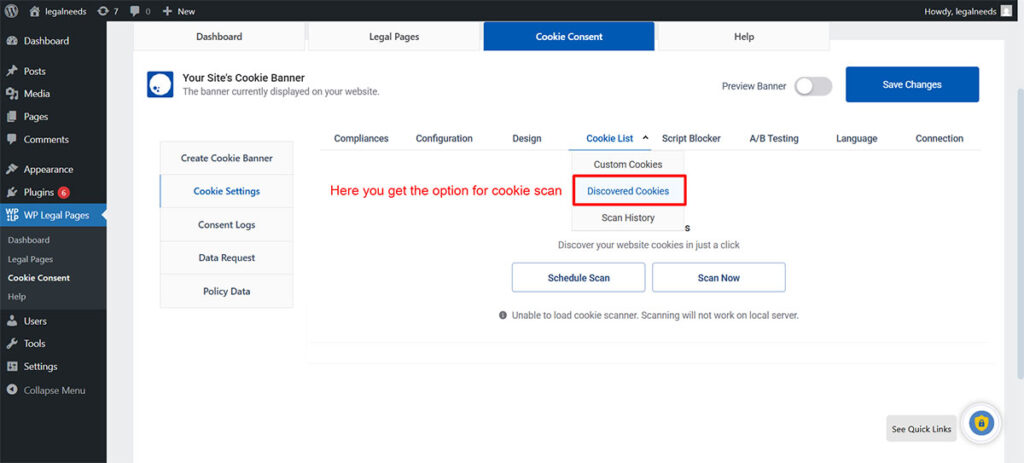The width and height of the screenshot is (1024, 463).
Task: Open the comments bubble icon in admin bar
Action: (134, 11)
